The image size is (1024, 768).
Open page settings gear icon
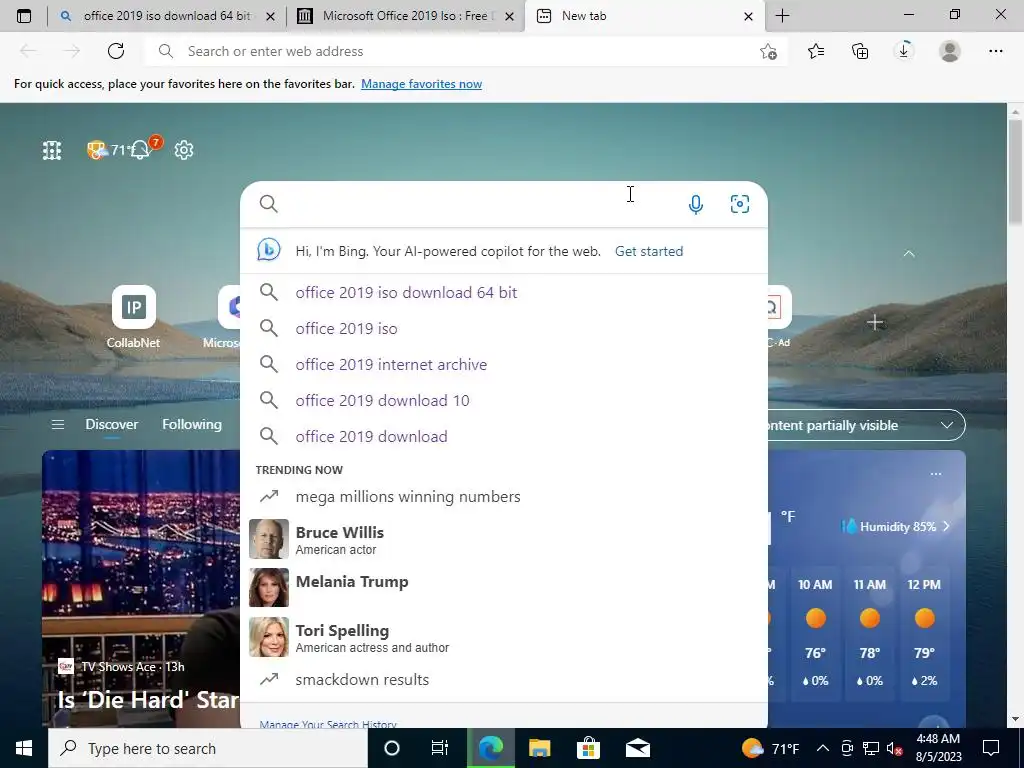click(x=184, y=150)
